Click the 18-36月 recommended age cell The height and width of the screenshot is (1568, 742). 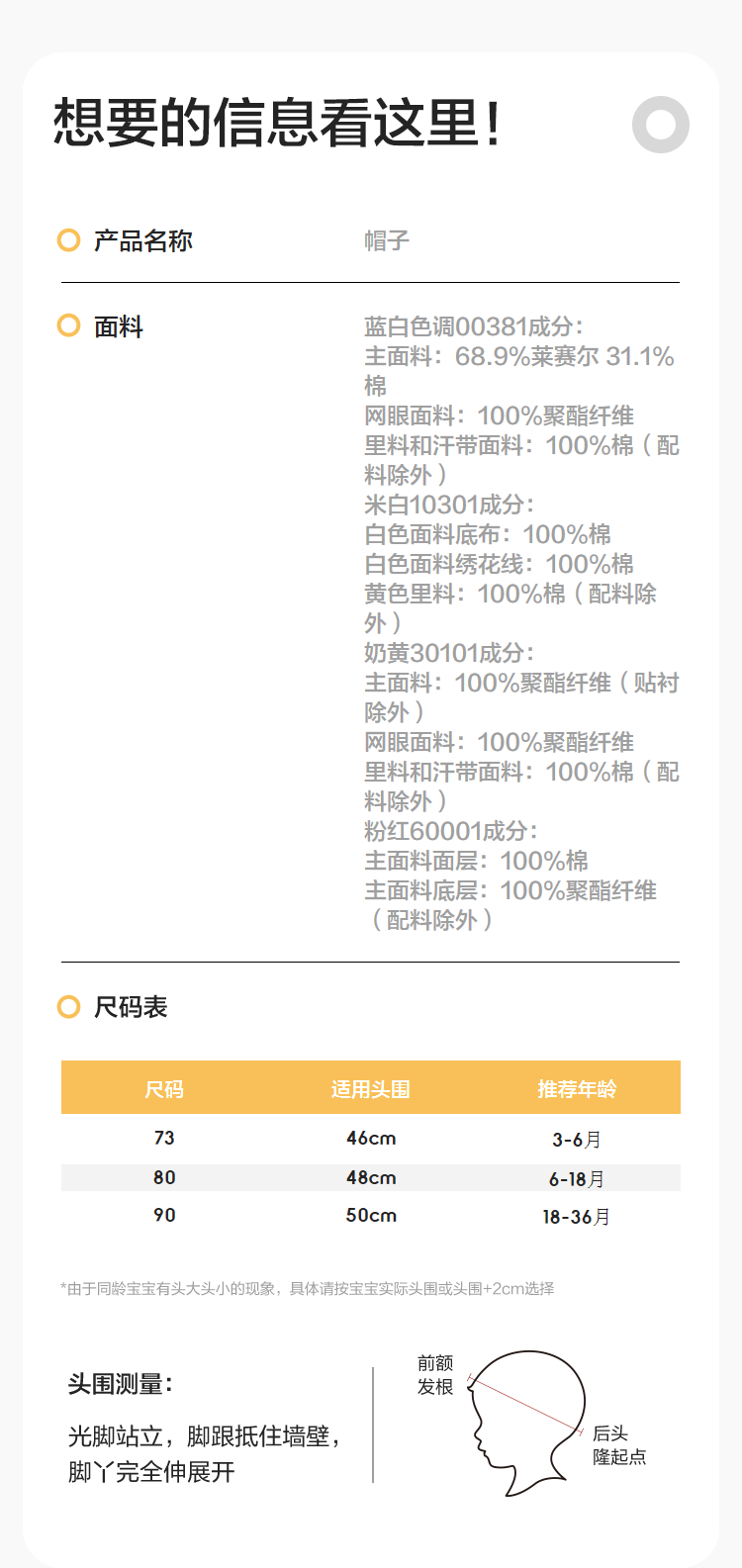tap(577, 1217)
